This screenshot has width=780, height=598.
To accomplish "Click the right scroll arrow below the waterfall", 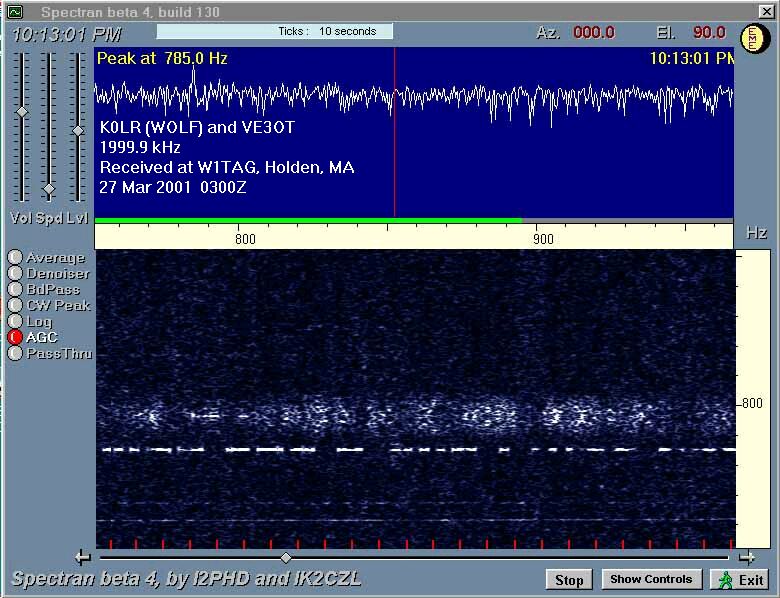I will tap(746, 557).
